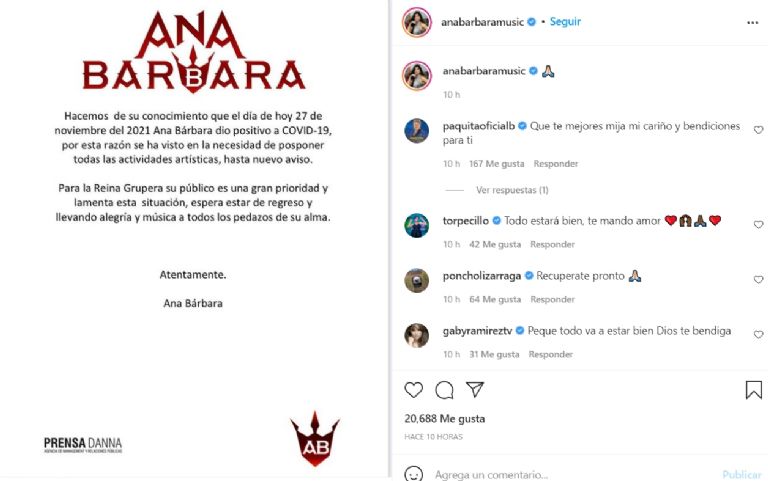Reply to paquitaoficialb's comment via Responder

[555, 164]
